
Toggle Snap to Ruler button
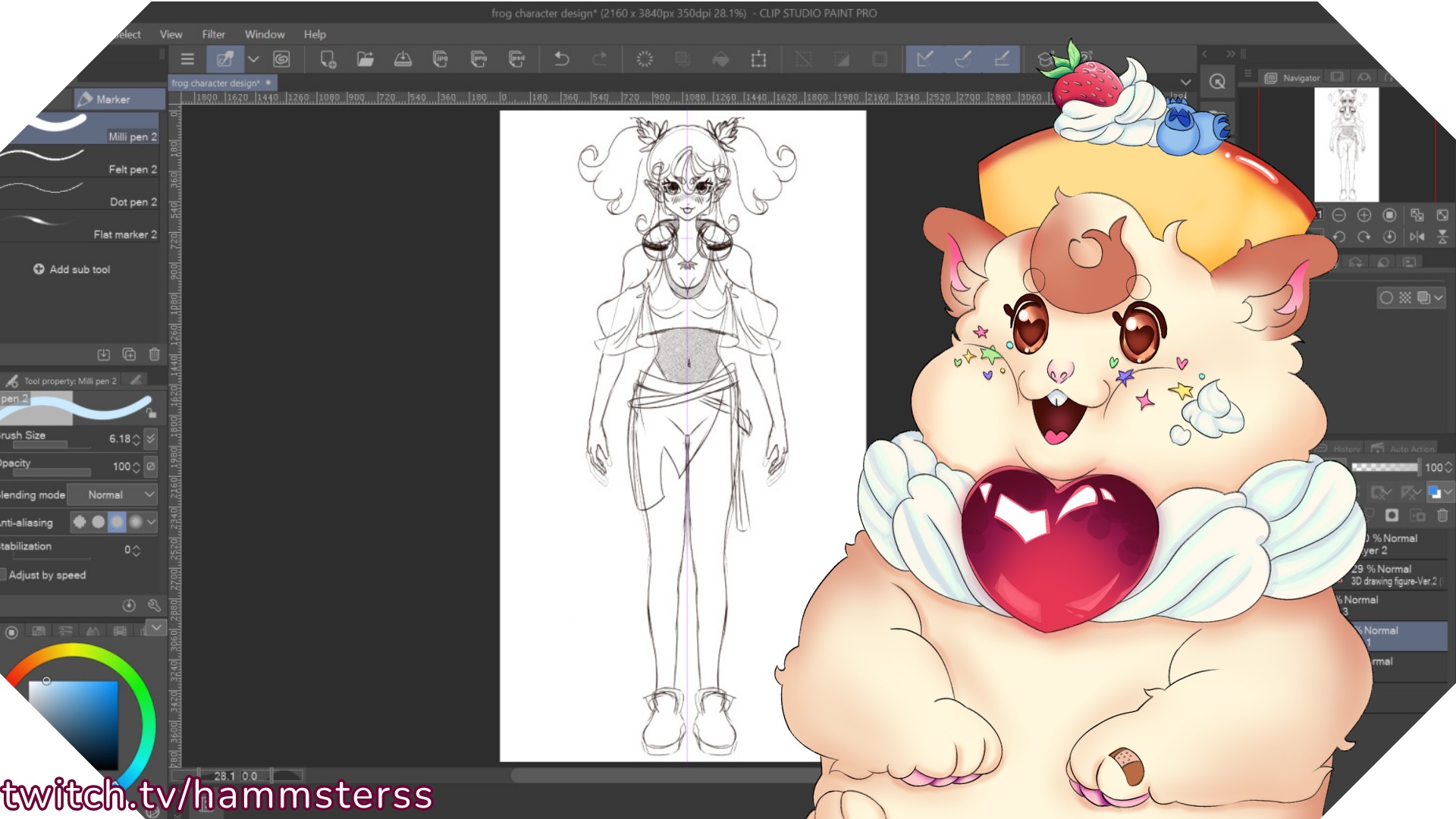pos(925,59)
